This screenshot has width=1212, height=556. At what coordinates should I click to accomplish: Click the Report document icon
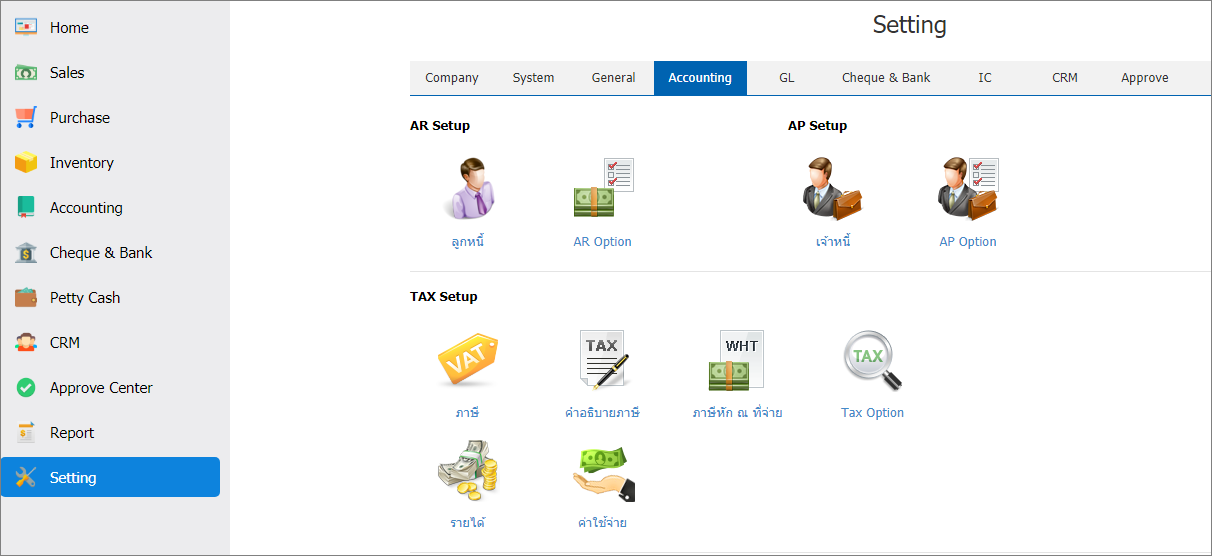click(26, 432)
